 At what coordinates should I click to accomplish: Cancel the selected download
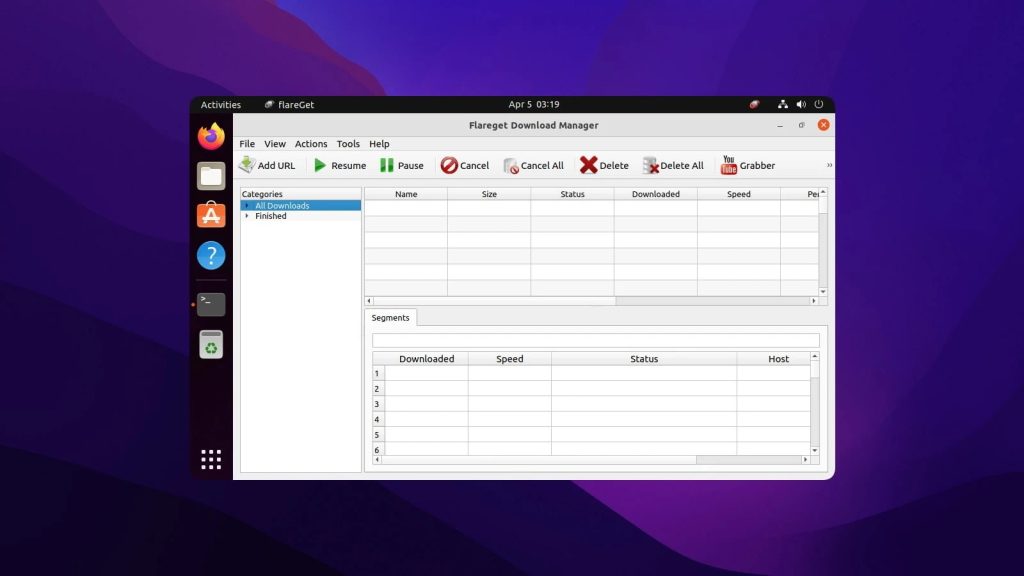(x=464, y=165)
